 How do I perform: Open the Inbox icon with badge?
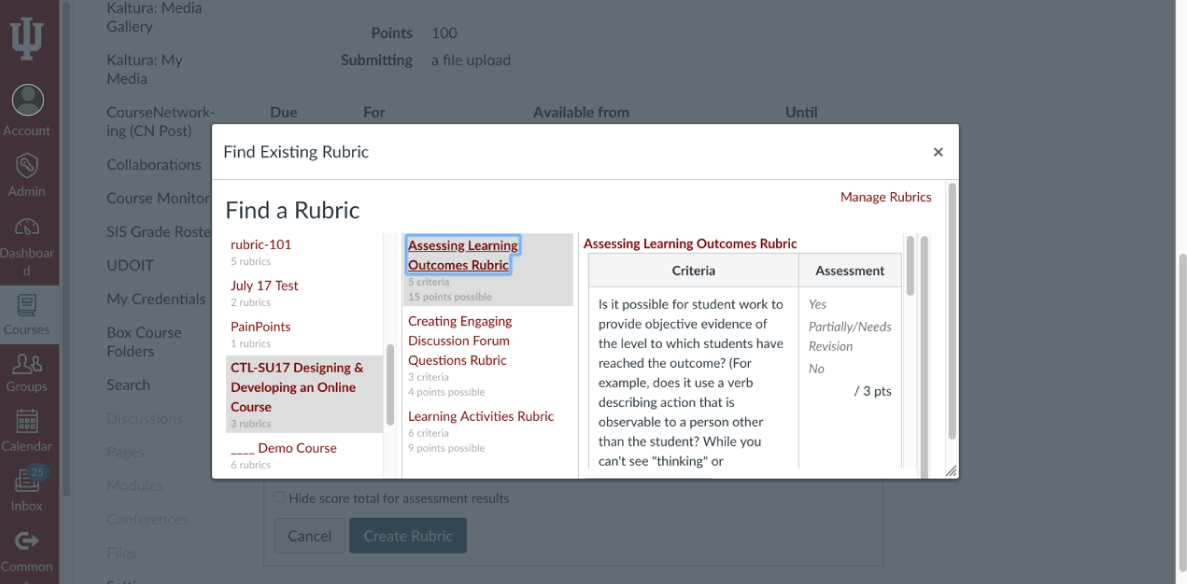click(27, 479)
